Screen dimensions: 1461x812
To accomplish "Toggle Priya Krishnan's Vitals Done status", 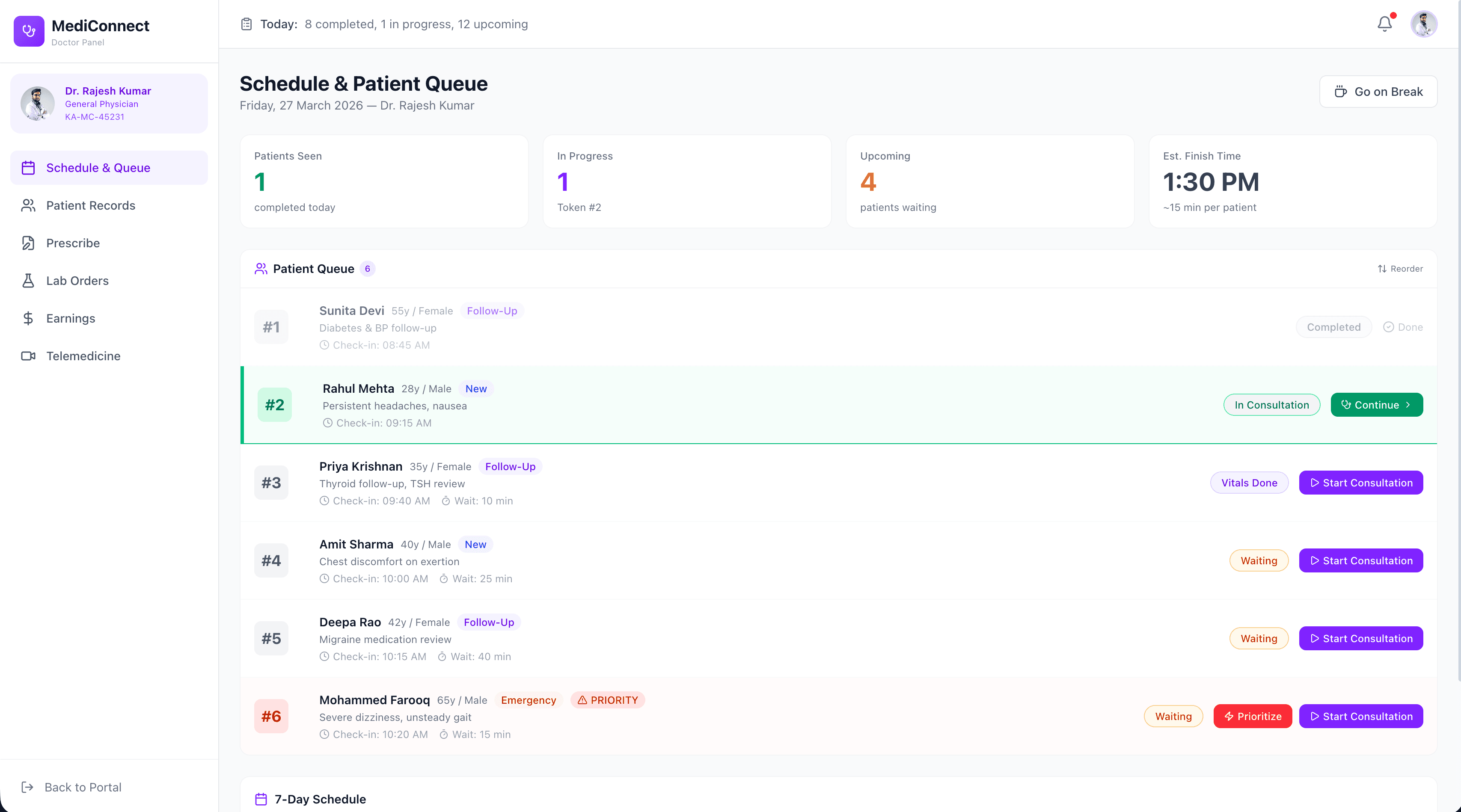I will 1249,483.
